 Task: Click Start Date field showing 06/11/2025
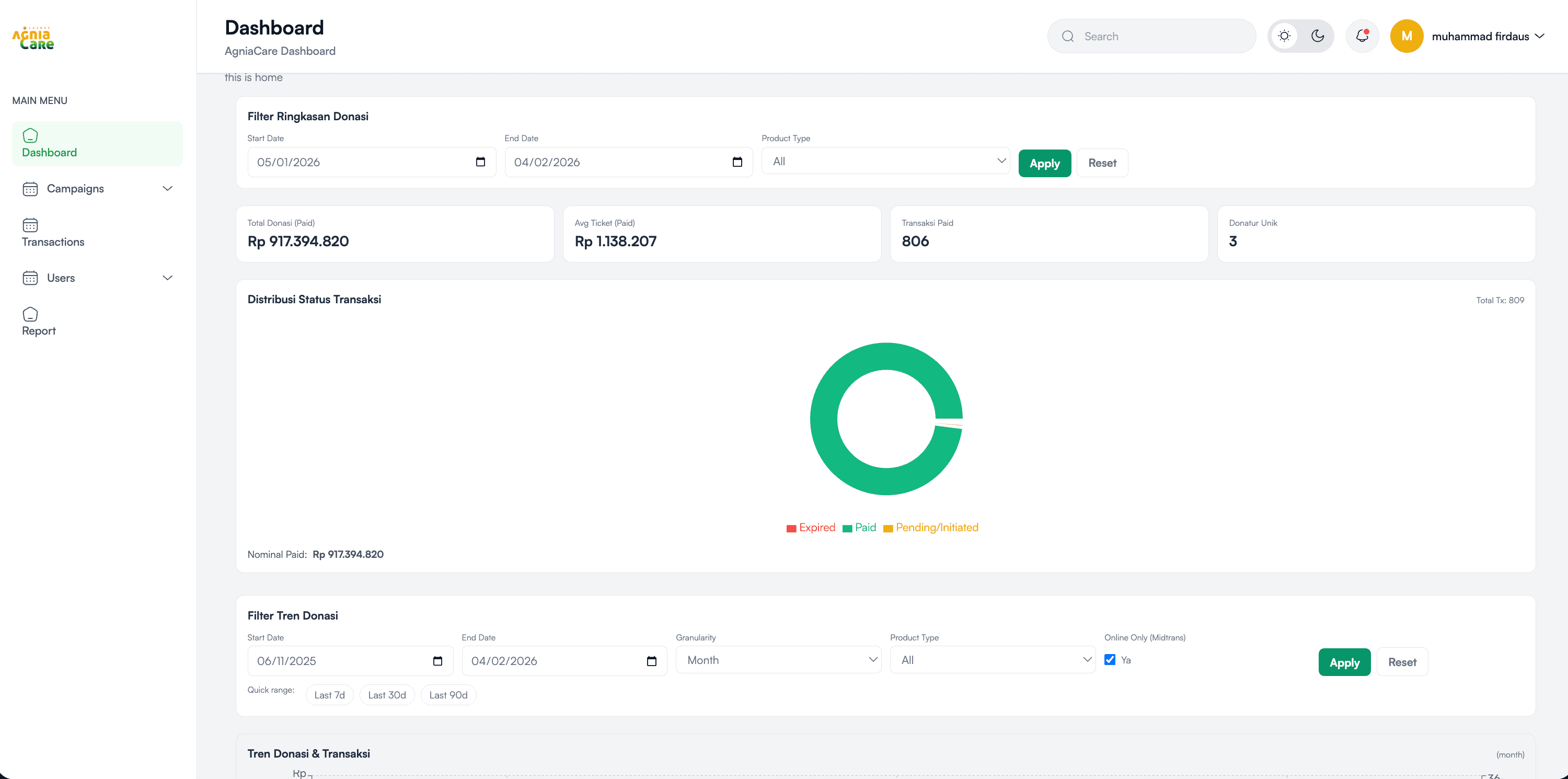350,661
